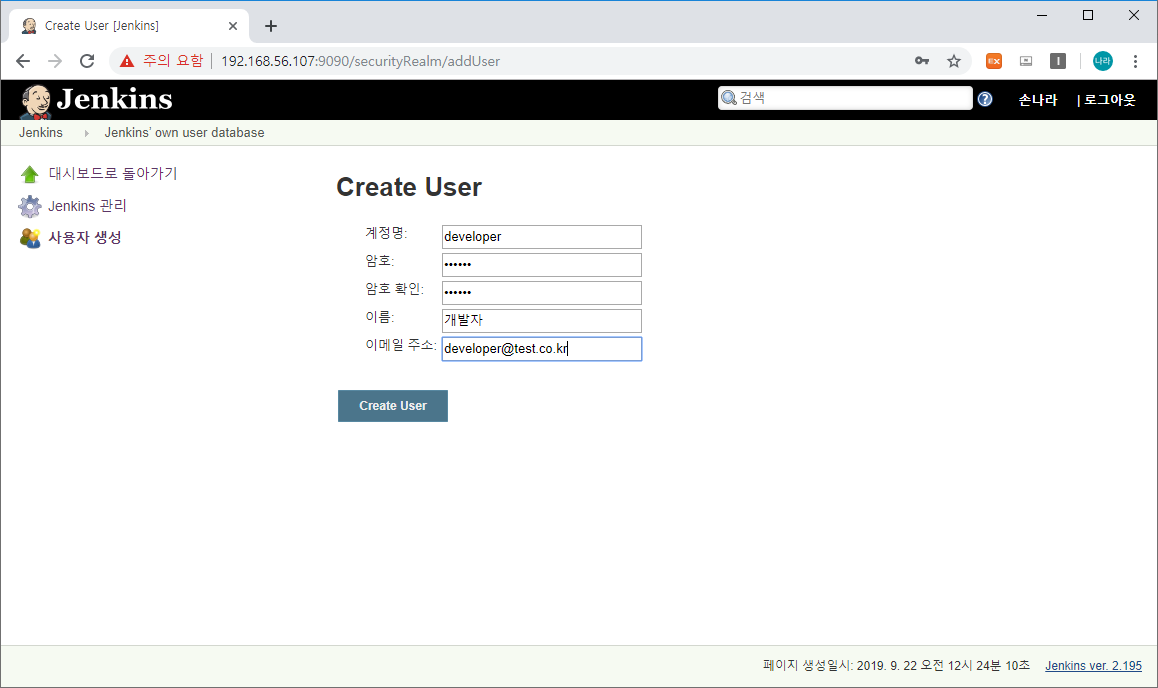Click the gear icon for Jenkins 관리
The image size is (1158, 688).
coord(30,206)
